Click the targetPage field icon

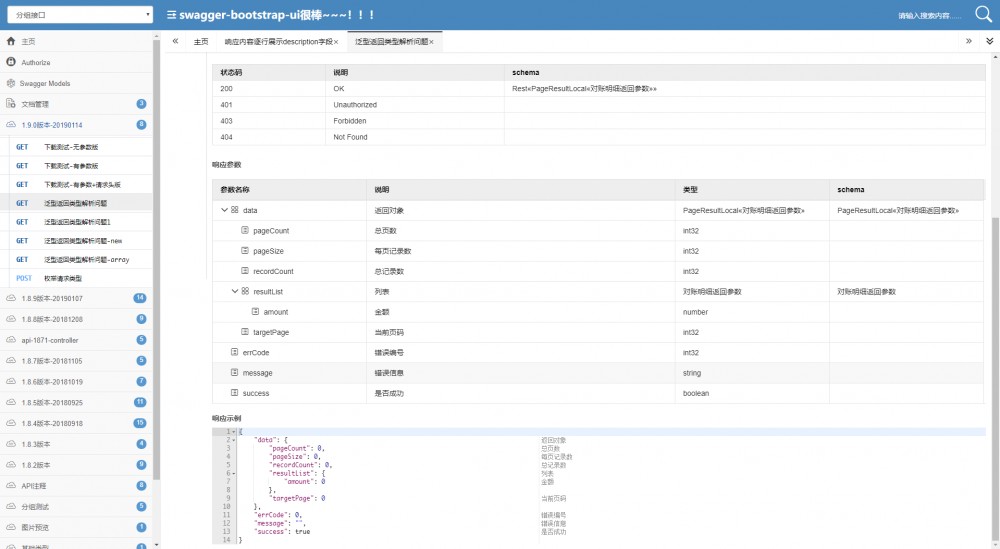245,332
